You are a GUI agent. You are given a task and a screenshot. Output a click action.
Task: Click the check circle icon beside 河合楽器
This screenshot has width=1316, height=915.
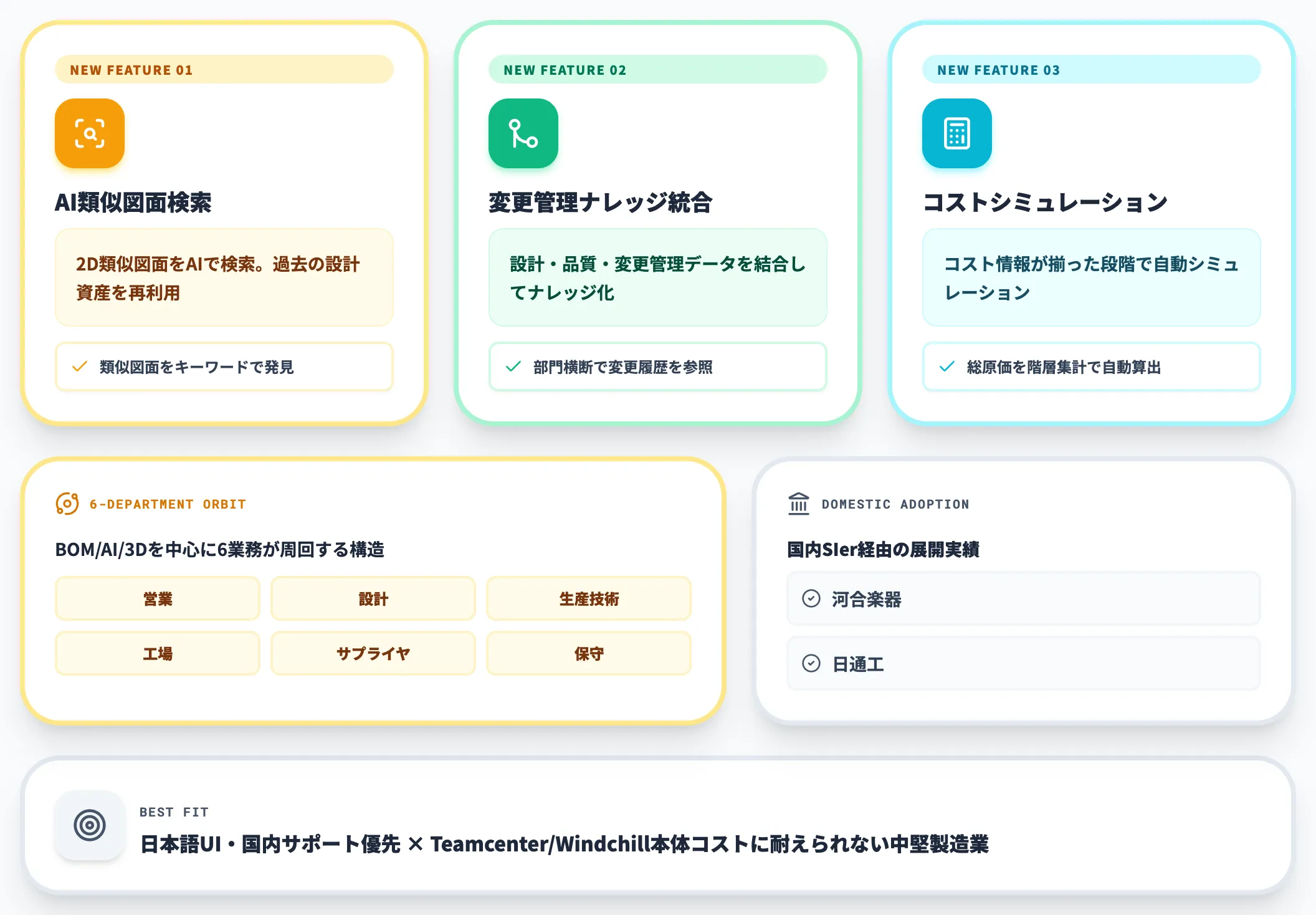pyautogui.click(x=811, y=599)
